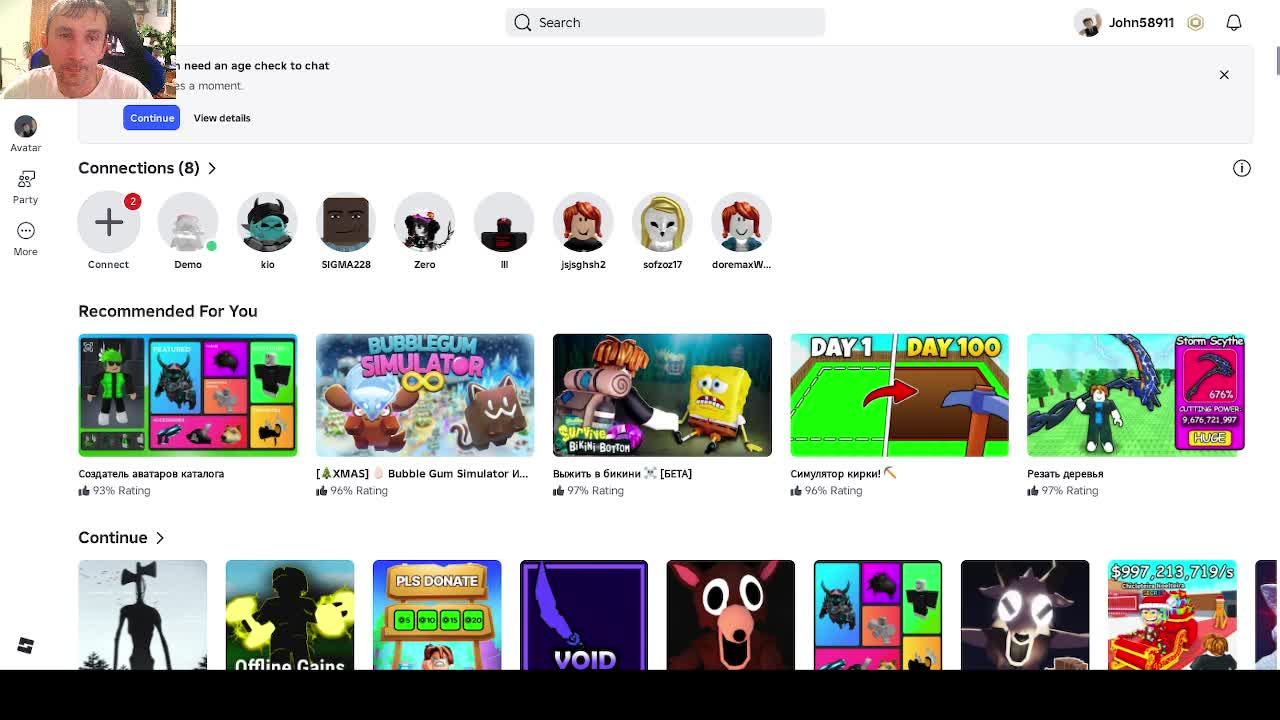Open the Симулятор кирки title link
This screenshot has width=1280, height=720.
tap(844, 474)
